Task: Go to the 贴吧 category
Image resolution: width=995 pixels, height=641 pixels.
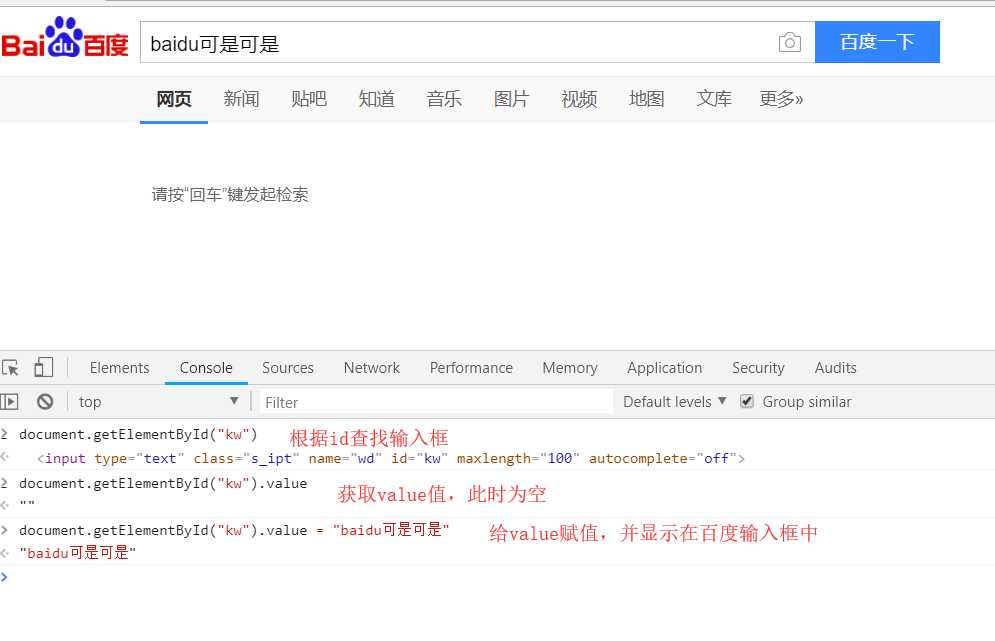Action: point(308,99)
